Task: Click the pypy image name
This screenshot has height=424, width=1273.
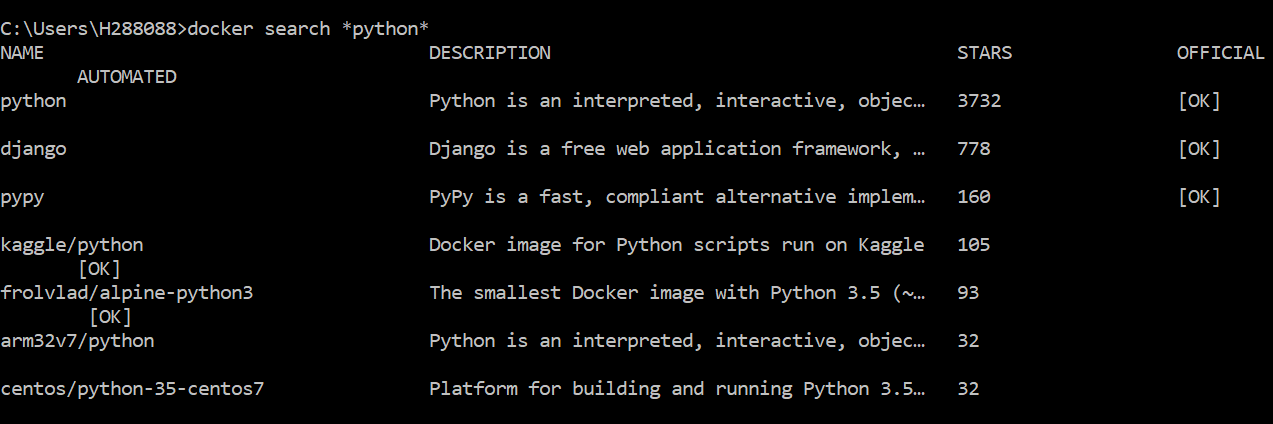Action: [x=22, y=197]
